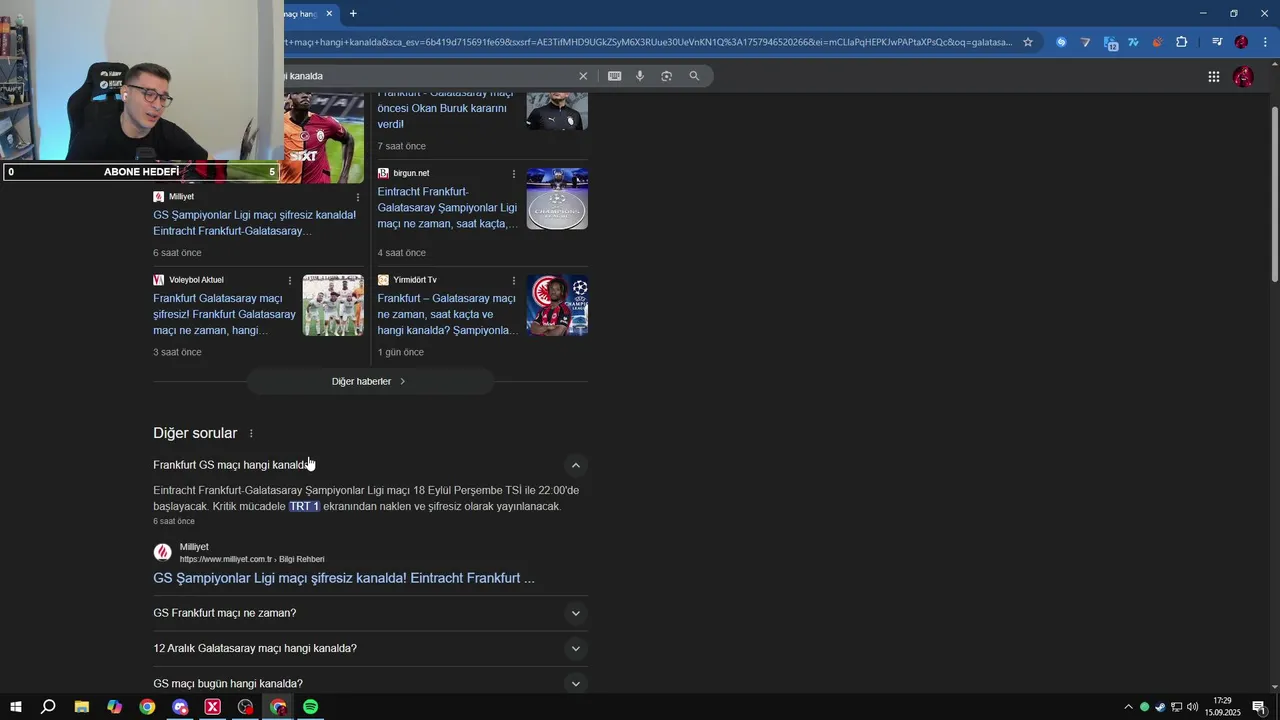Open Windows taskbar search

pyautogui.click(x=48, y=707)
